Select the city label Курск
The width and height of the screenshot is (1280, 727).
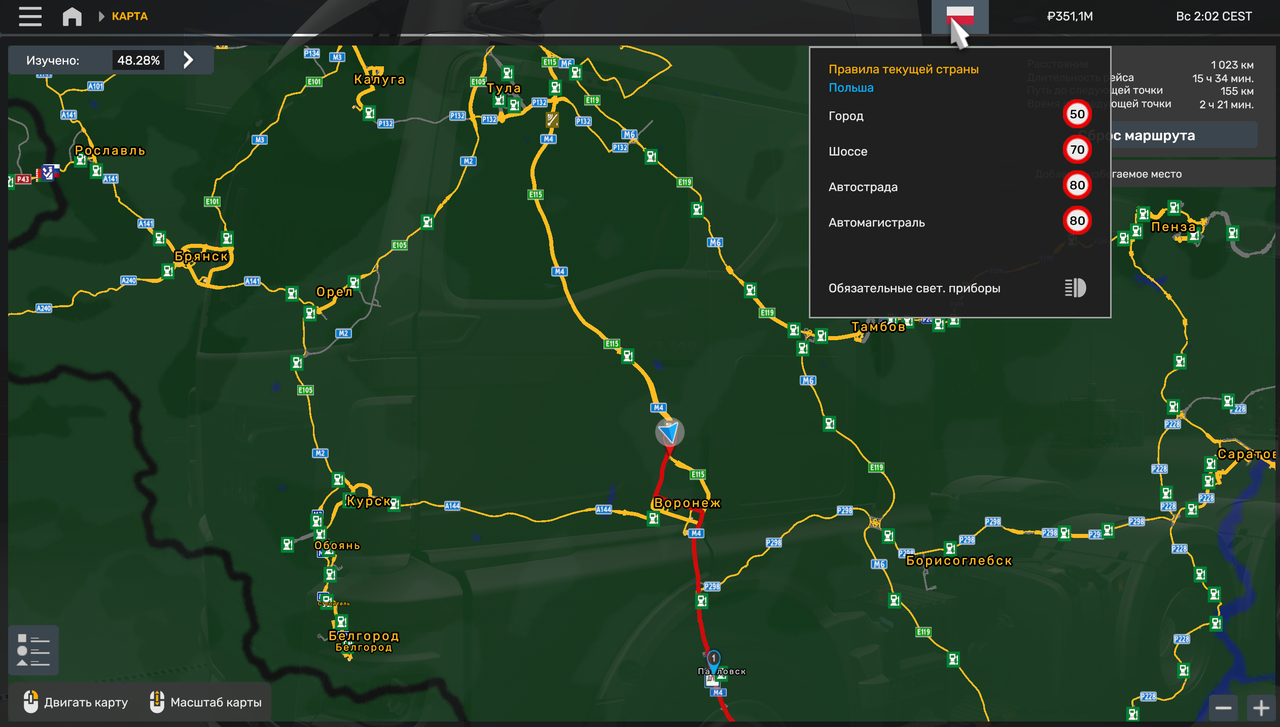coord(368,501)
